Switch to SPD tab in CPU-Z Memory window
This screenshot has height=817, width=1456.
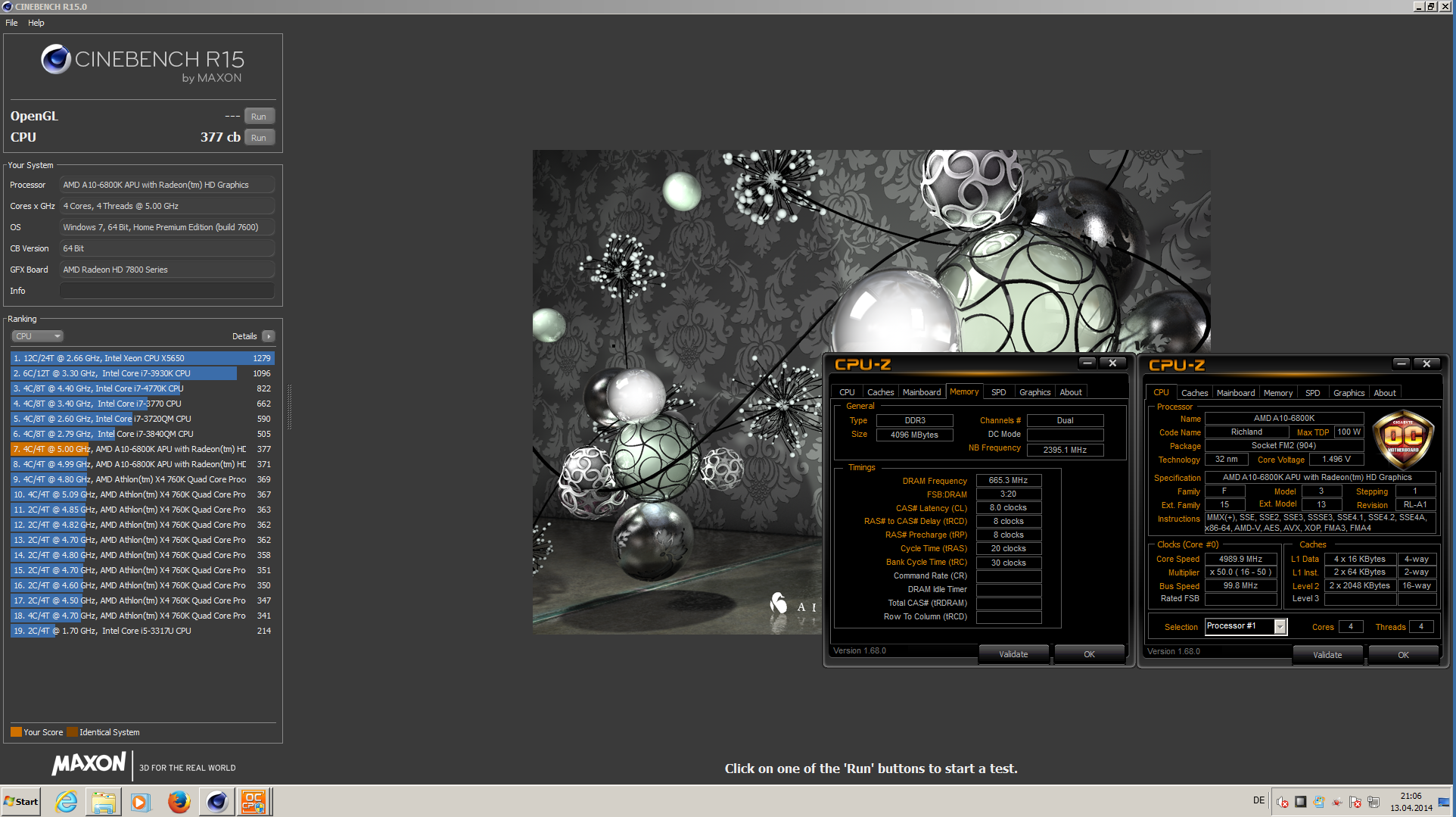click(999, 392)
